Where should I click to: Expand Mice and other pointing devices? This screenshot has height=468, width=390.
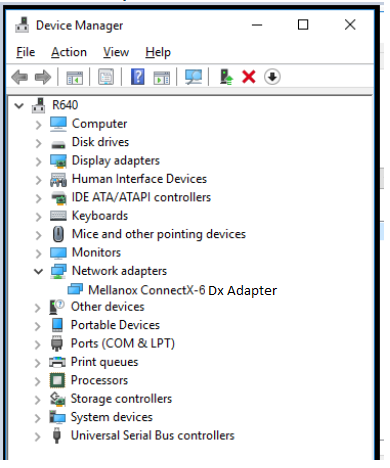(38, 235)
